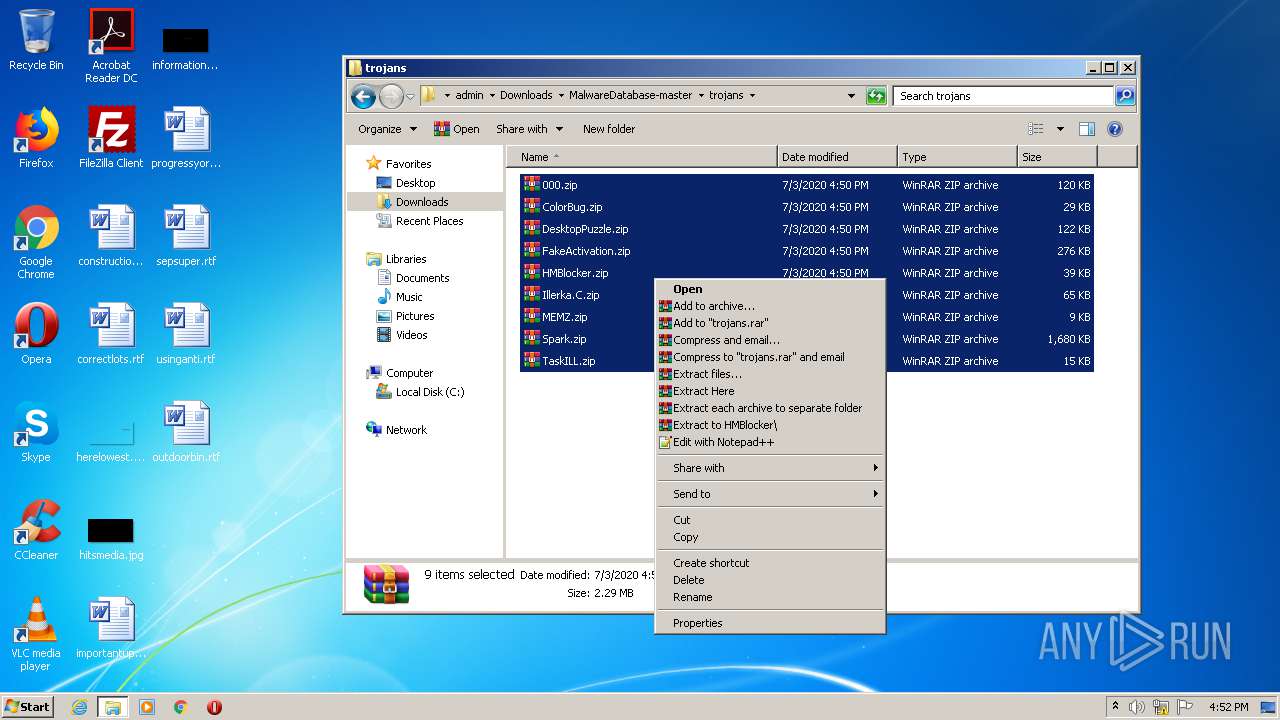Open VLC media player shortcut
This screenshot has width=1280, height=720.
[36, 634]
